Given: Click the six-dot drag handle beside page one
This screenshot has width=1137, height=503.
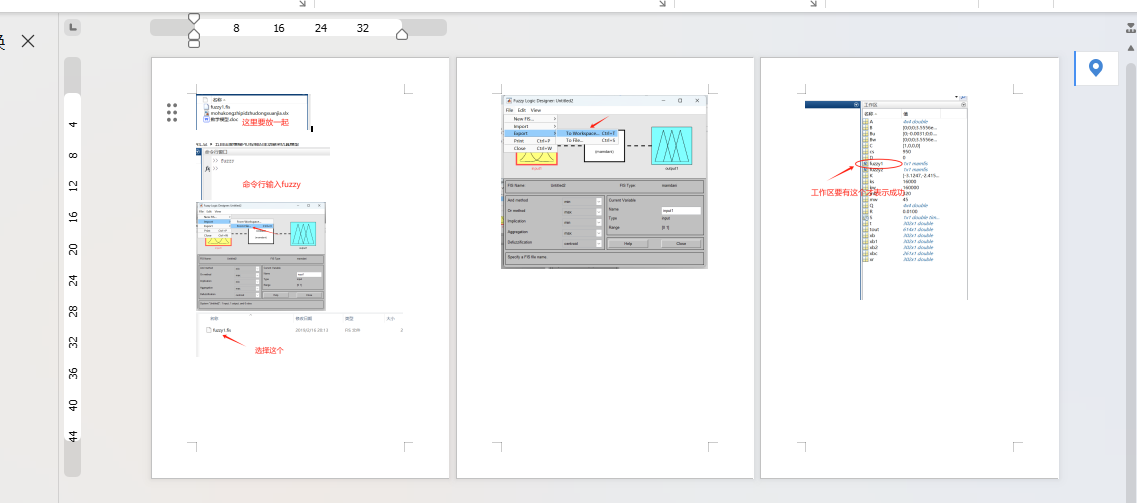Looking at the screenshot, I should pyautogui.click(x=172, y=112).
